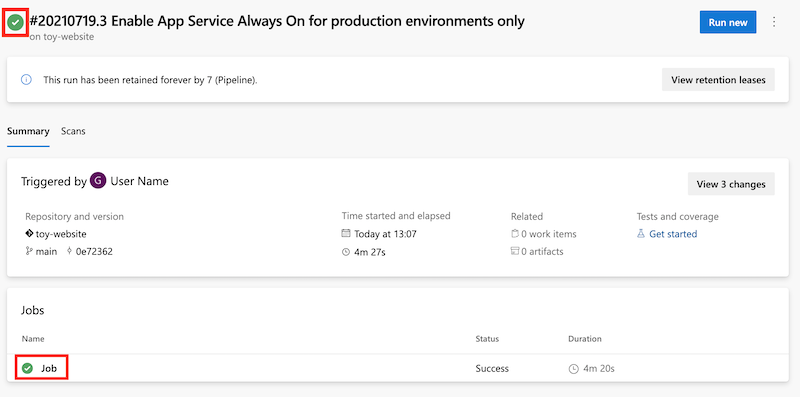Open the three-dot more actions menu
The width and height of the screenshot is (800, 397).
[774, 22]
